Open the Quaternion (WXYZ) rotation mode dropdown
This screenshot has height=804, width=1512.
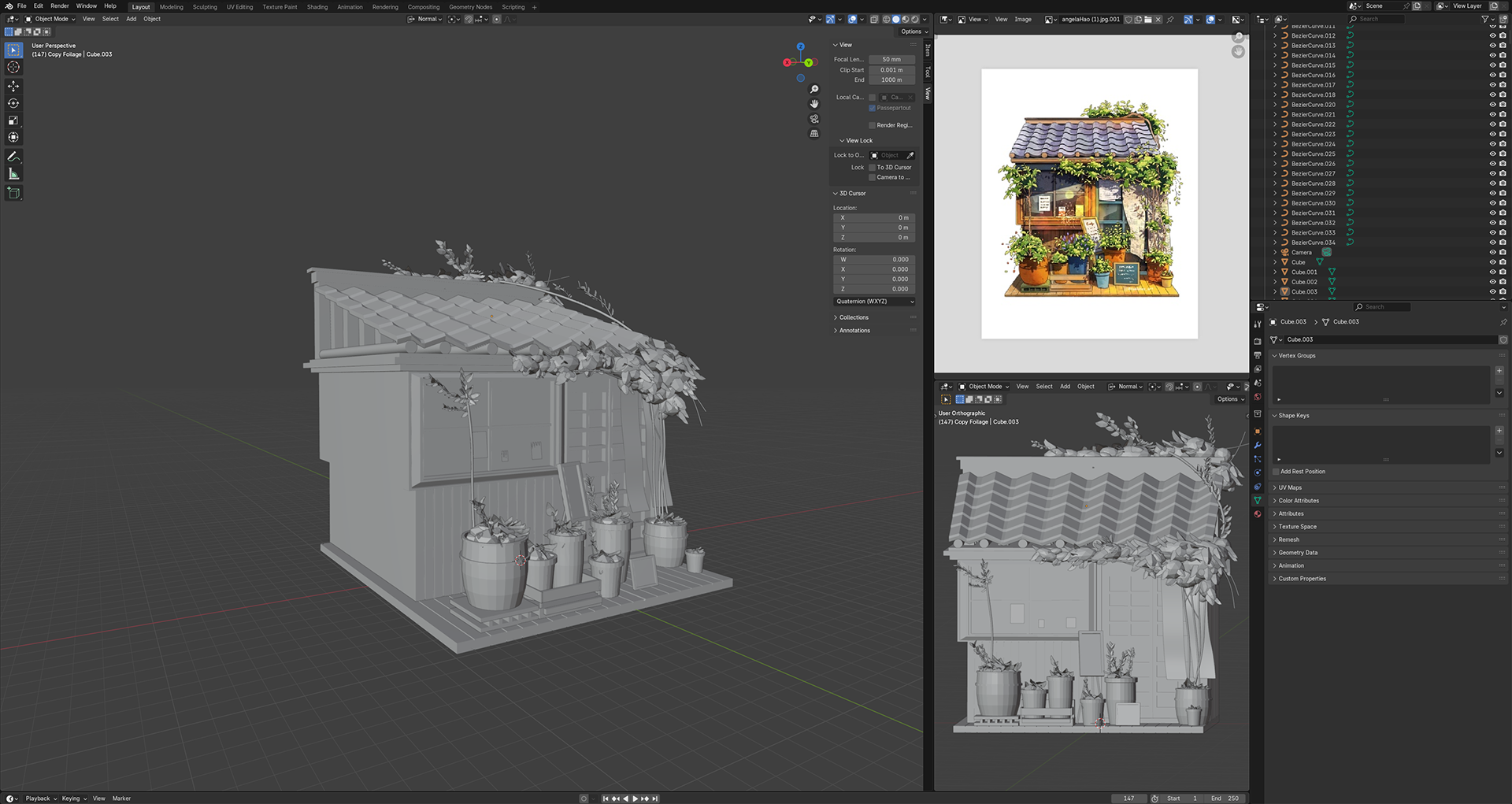(x=874, y=302)
